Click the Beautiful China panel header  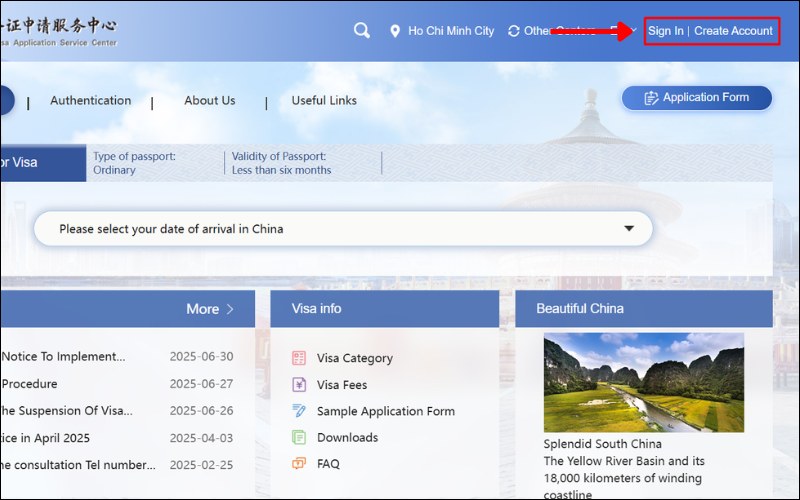(644, 309)
